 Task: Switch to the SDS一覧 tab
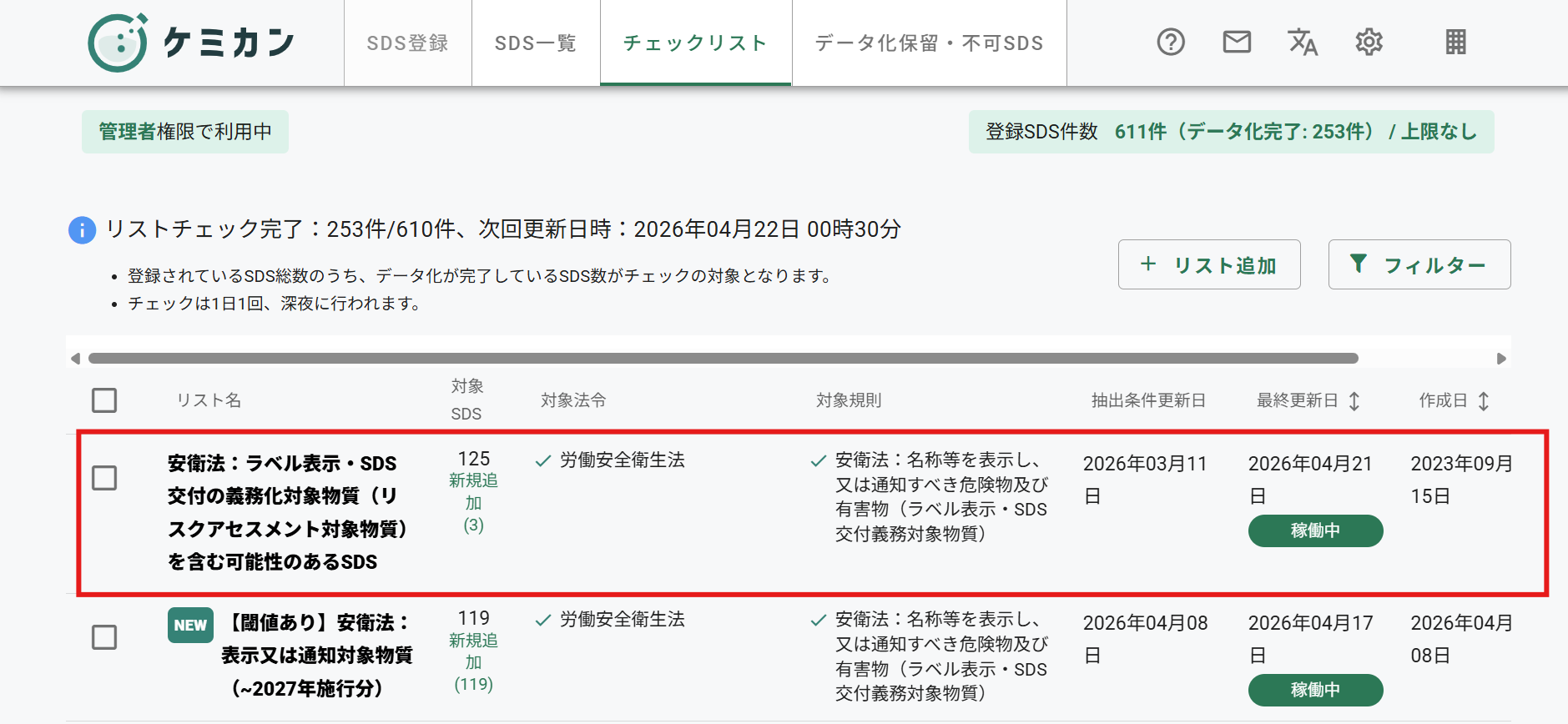tap(536, 43)
